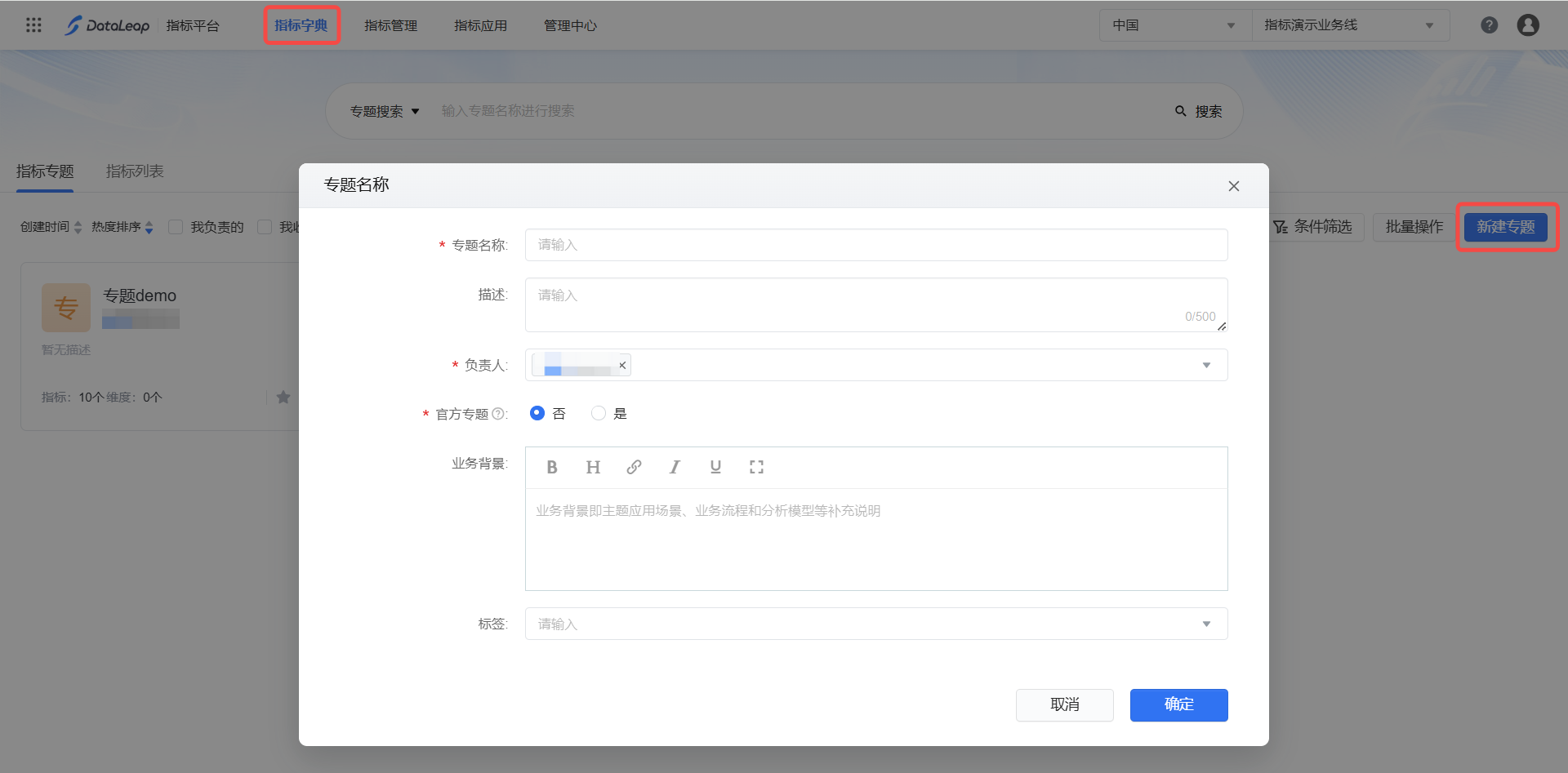Select 是 for official topic
The height and width of the screenshot is (773, 1568).
click(x=599, y=413)
